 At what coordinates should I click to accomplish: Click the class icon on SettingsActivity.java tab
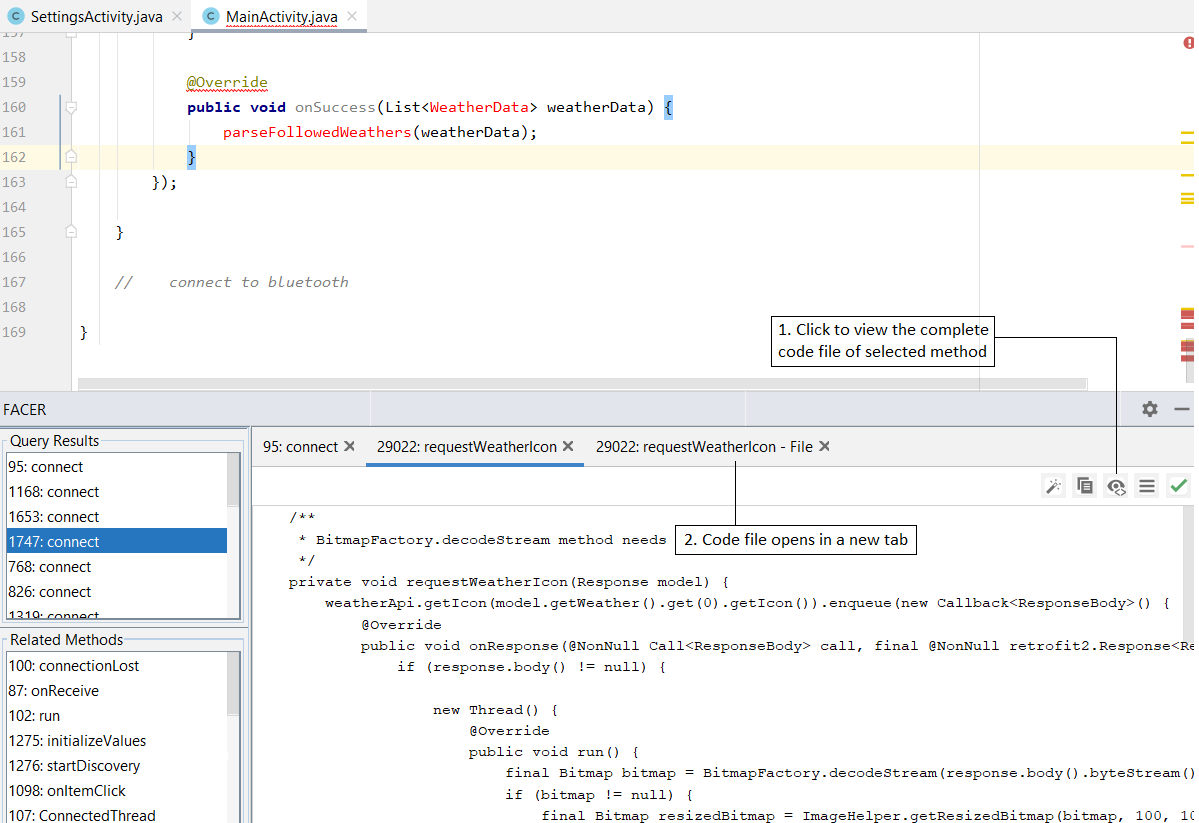[x=15, y=16]
